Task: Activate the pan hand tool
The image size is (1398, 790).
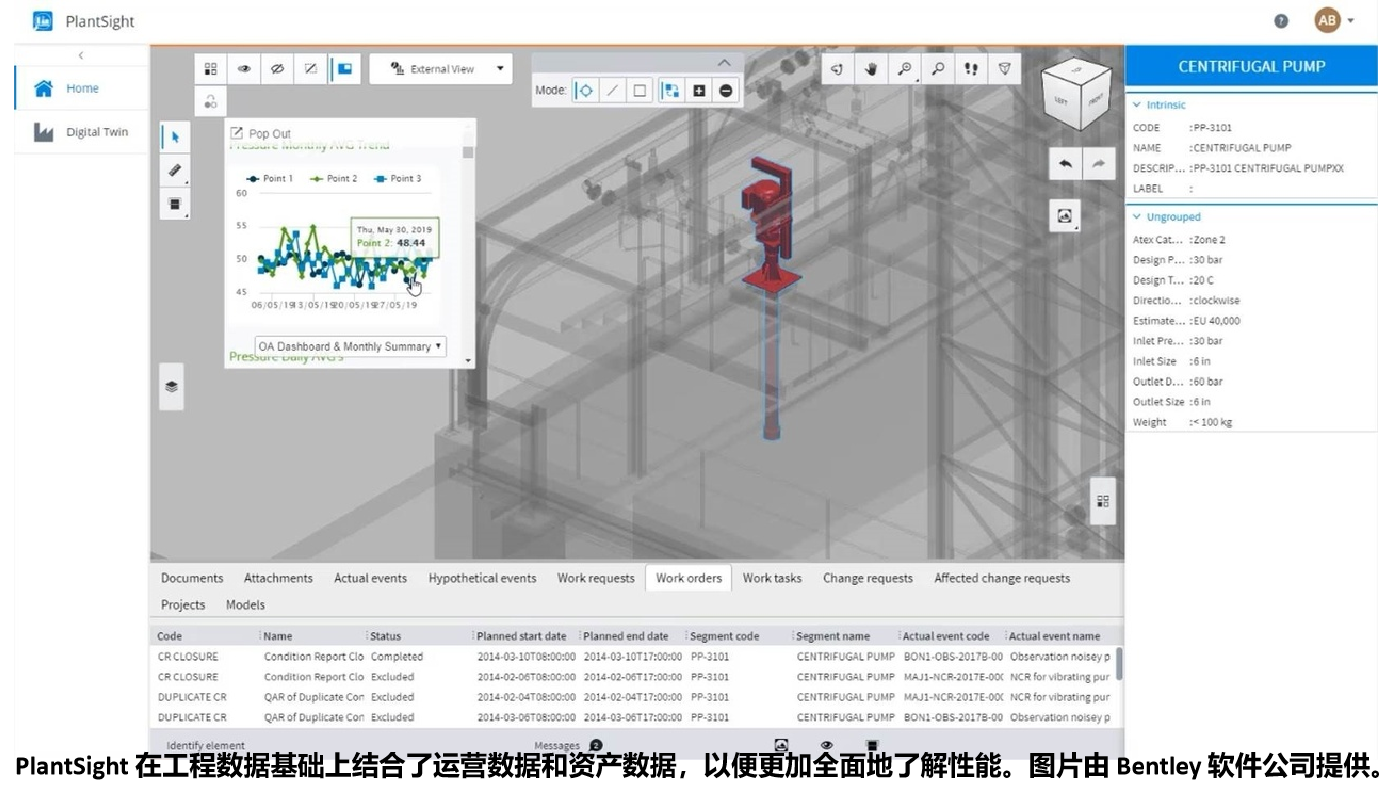Action: point(871,69)
